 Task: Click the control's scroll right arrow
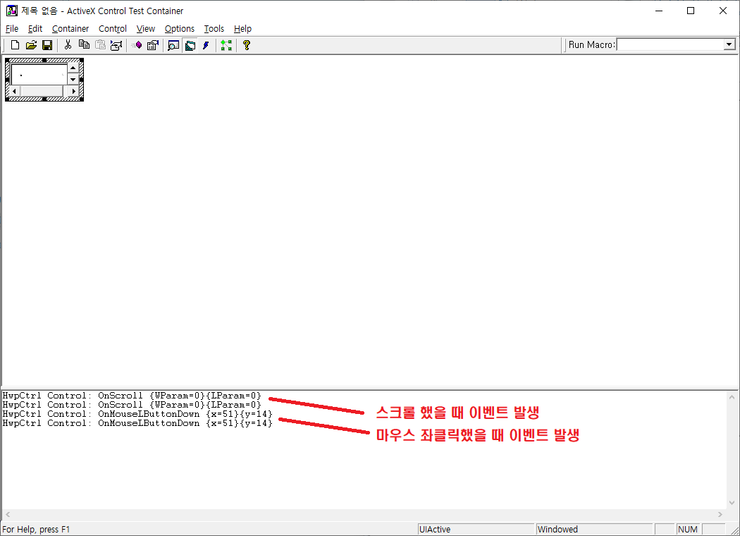click(72, 91)
